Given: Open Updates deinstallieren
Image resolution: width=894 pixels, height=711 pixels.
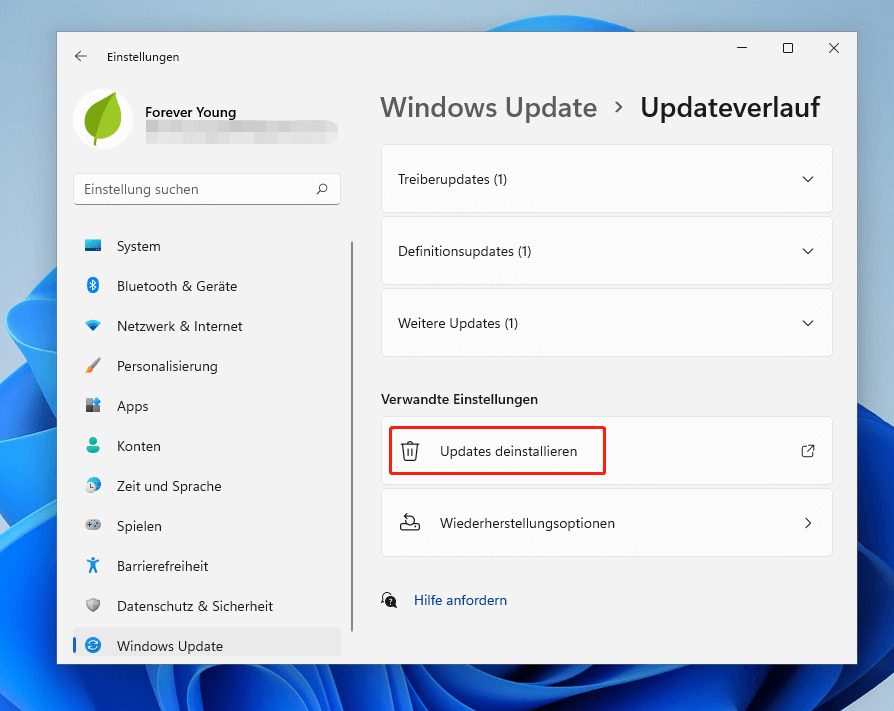Looking at the screenshot, I should 497,451.
